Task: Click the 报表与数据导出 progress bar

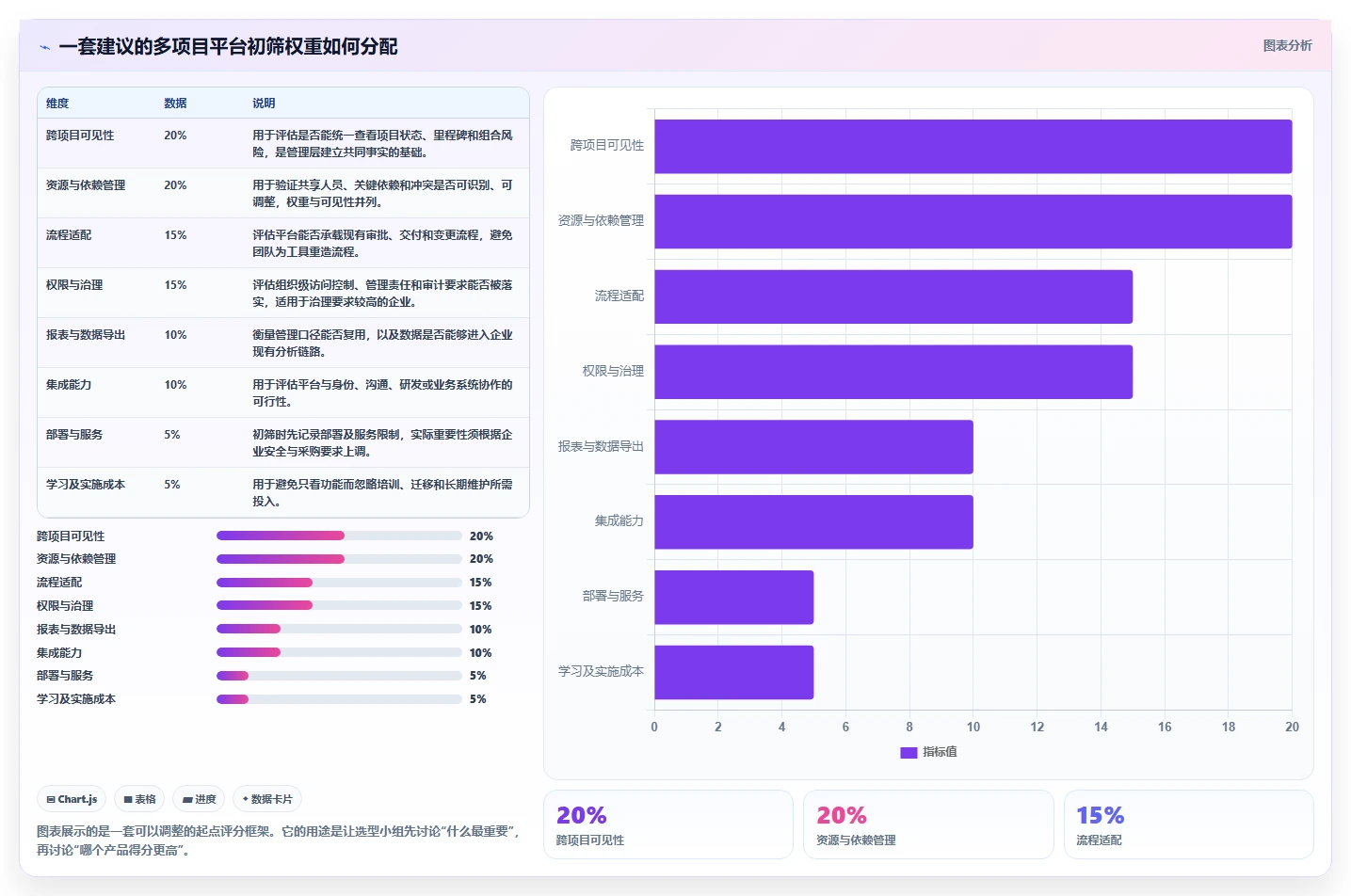Action: coord(339,629)
